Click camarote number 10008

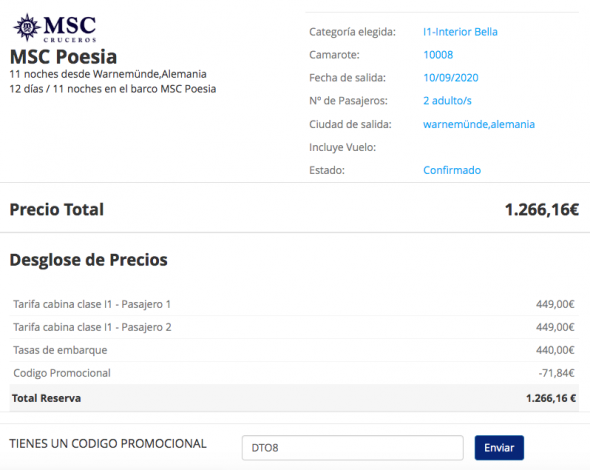438,55
